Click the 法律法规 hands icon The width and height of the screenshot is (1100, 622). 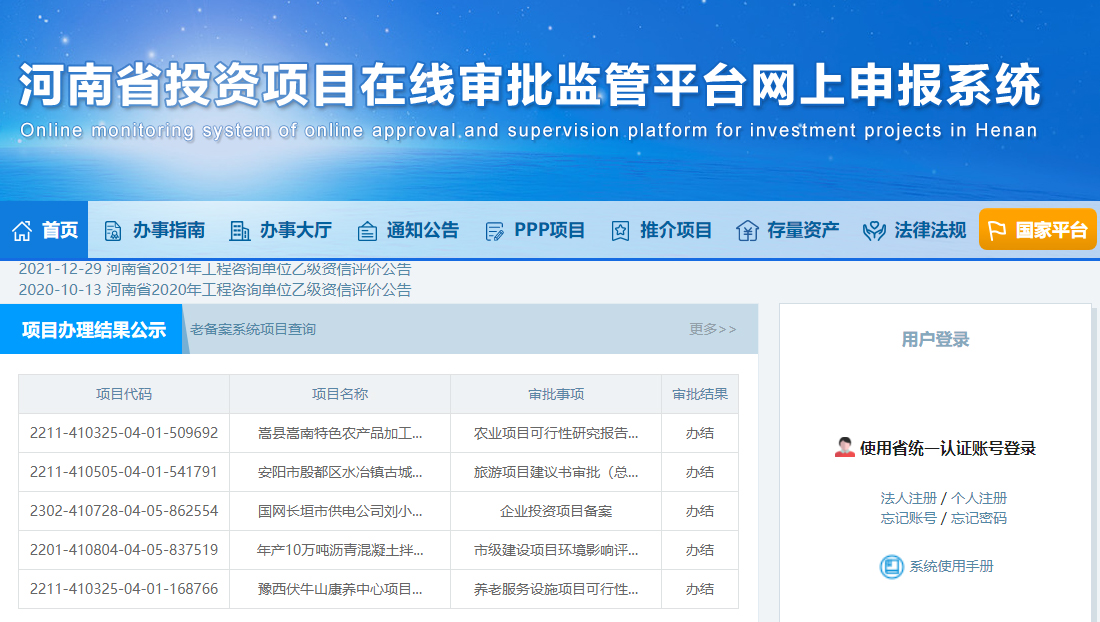[874, 231]
